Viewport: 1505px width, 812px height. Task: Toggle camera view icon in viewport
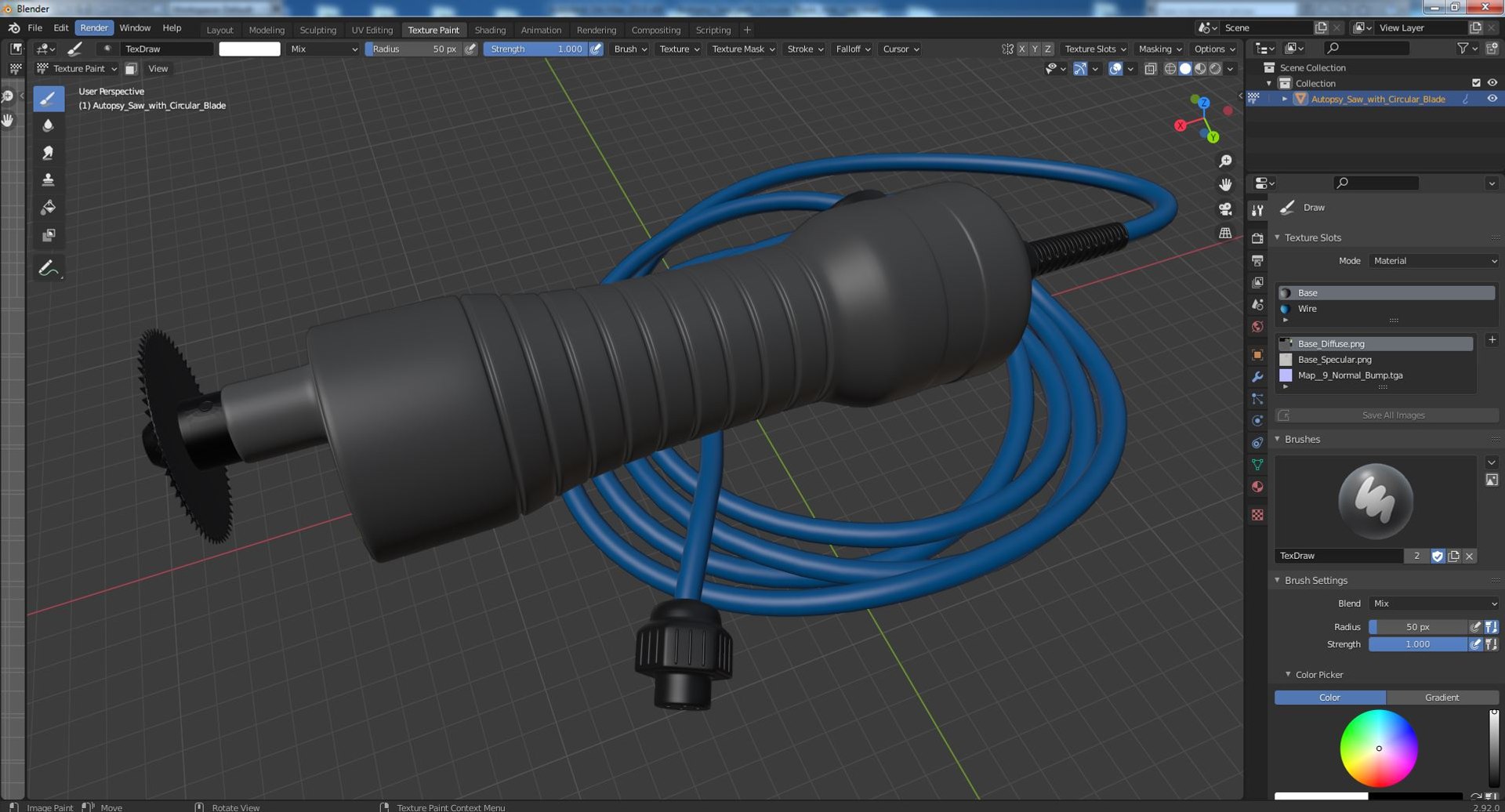coord(1225,209)
